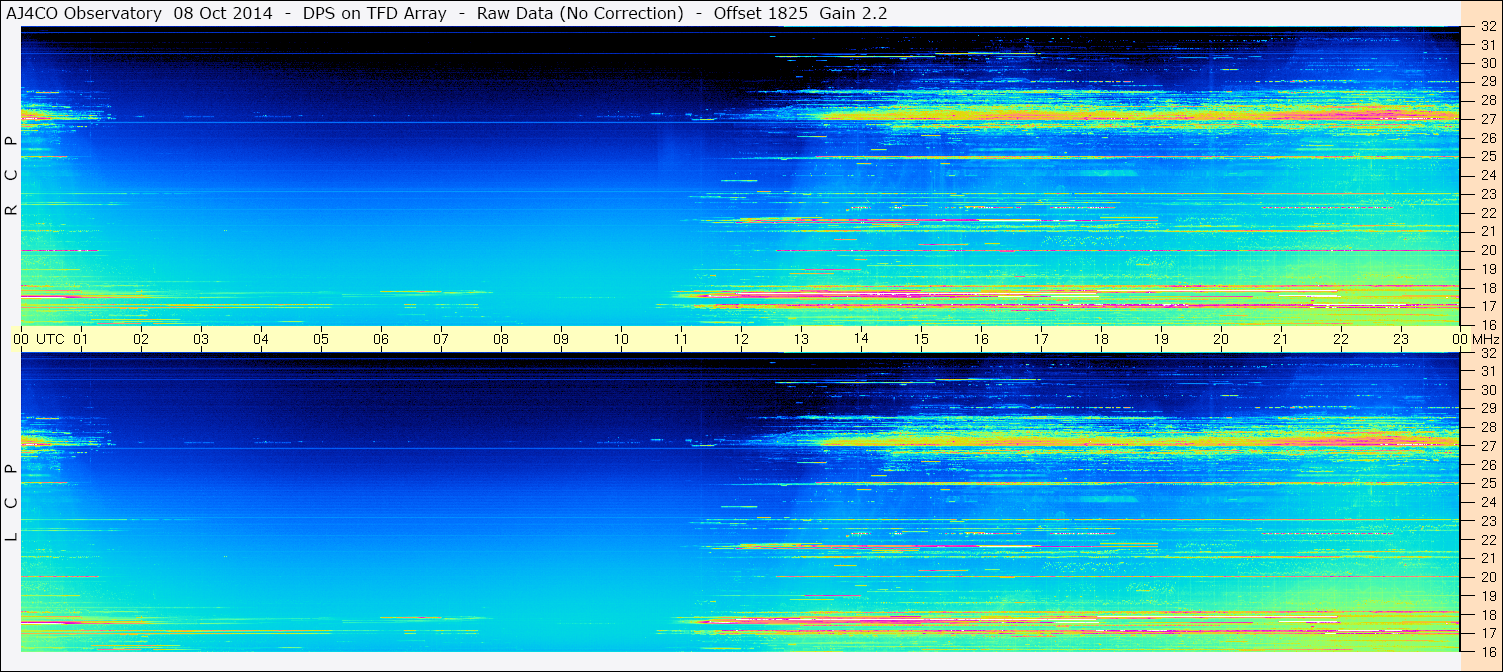Click the vertical LCP label of the lower spectrogram
Image resolution: width=1503 pixels, height=672 pixels.
pyautogui.click(x=12, y=502)
